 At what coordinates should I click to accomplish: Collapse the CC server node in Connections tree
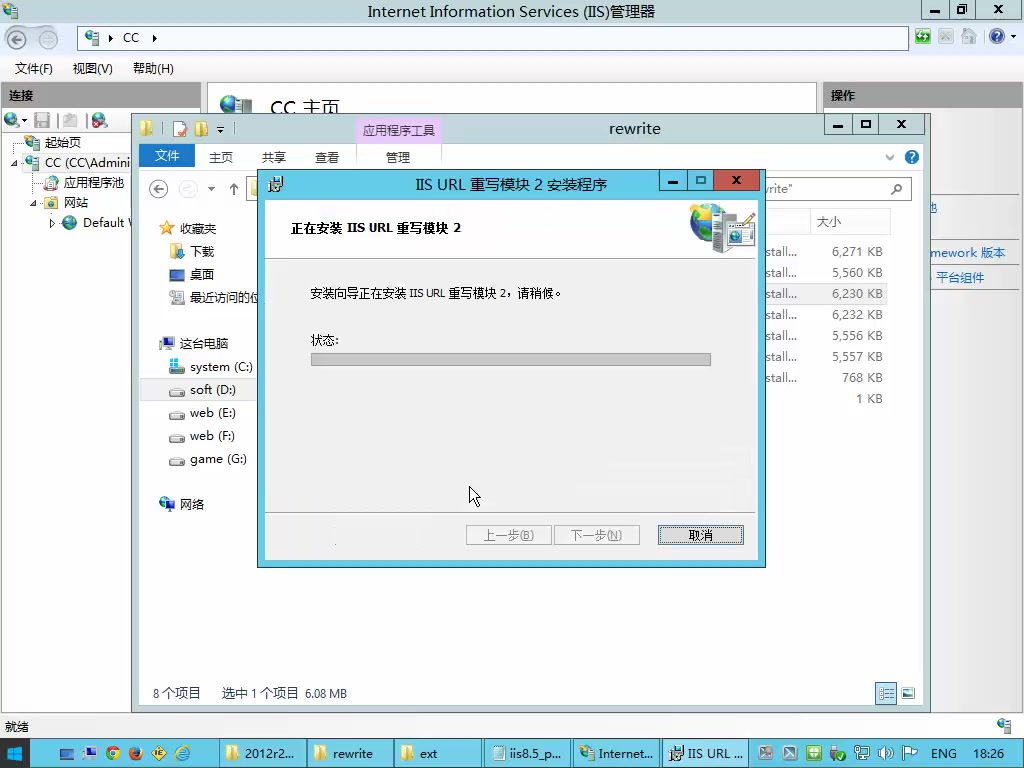coord(14,163)
